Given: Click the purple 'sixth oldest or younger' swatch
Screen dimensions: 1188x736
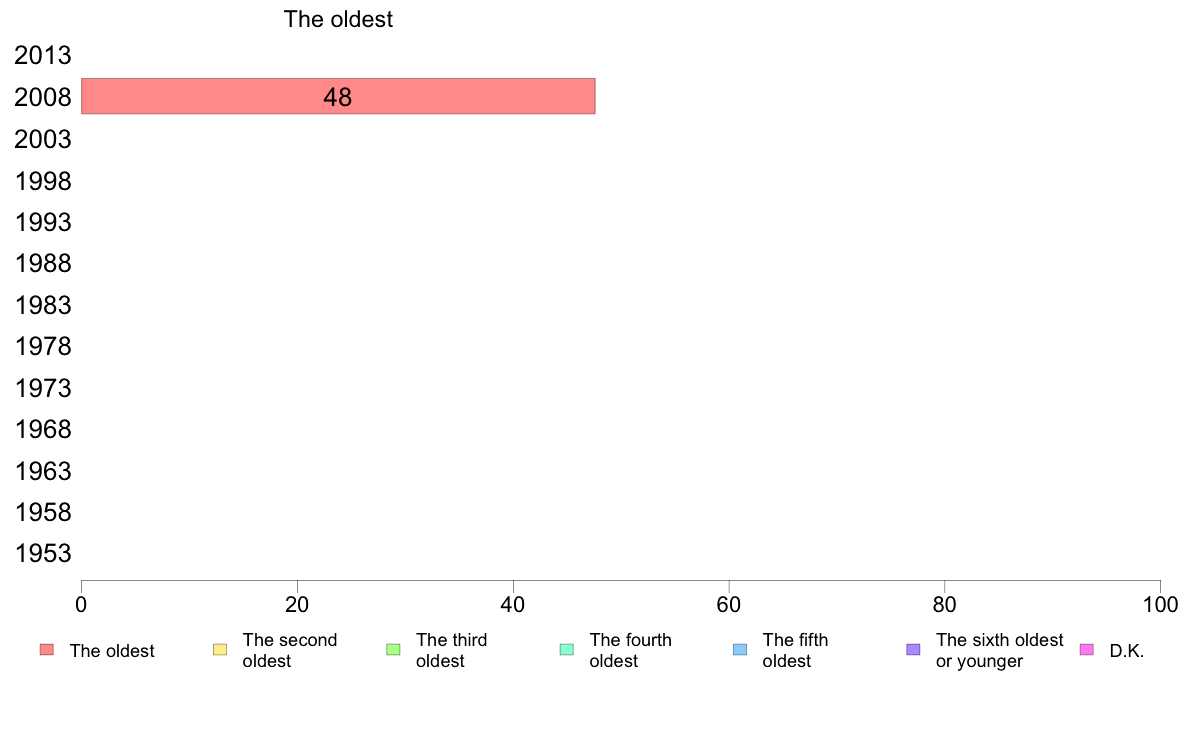Looking at the screenshot, I should point(914,650).
